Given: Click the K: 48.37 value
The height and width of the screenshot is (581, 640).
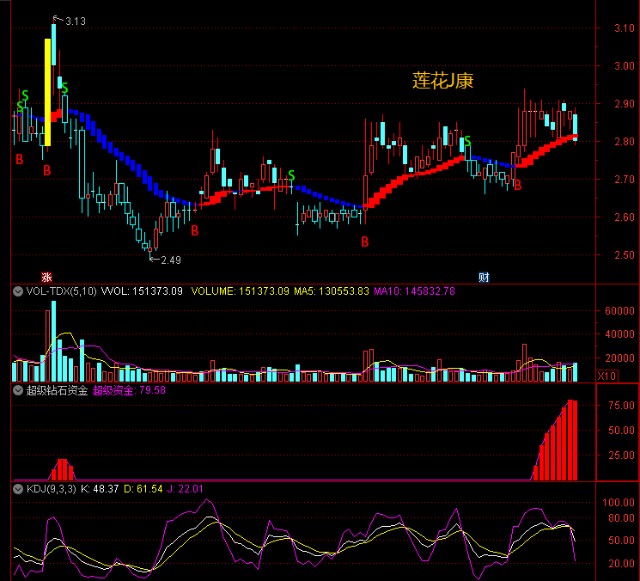Looking at the screenshot, I should point(100,489).
